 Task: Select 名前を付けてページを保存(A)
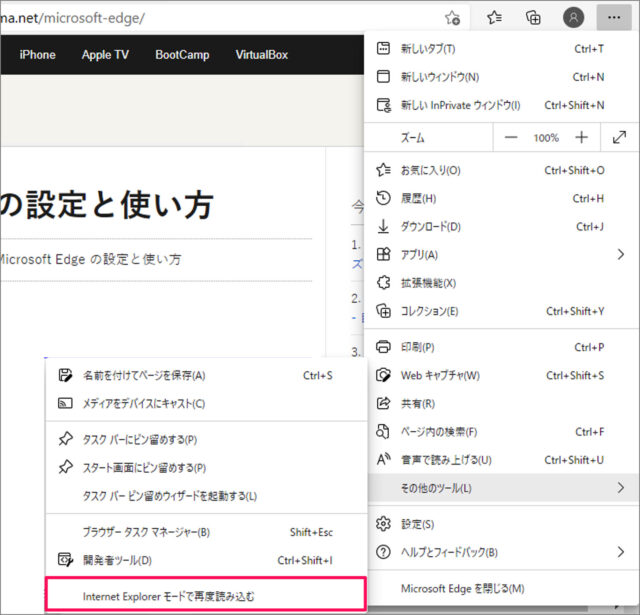[x=206, y=375]
